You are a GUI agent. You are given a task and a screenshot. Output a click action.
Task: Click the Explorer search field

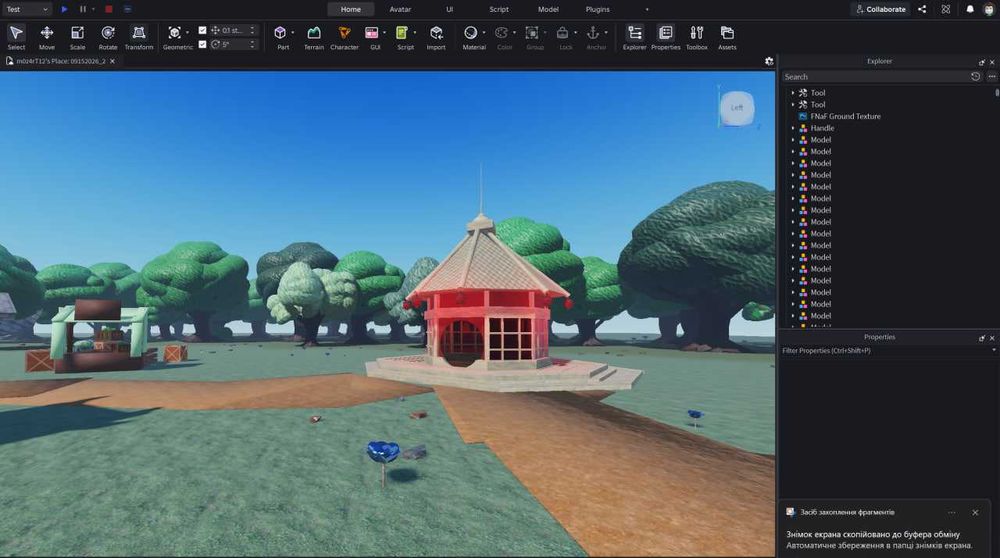click(x=874, y=77)
